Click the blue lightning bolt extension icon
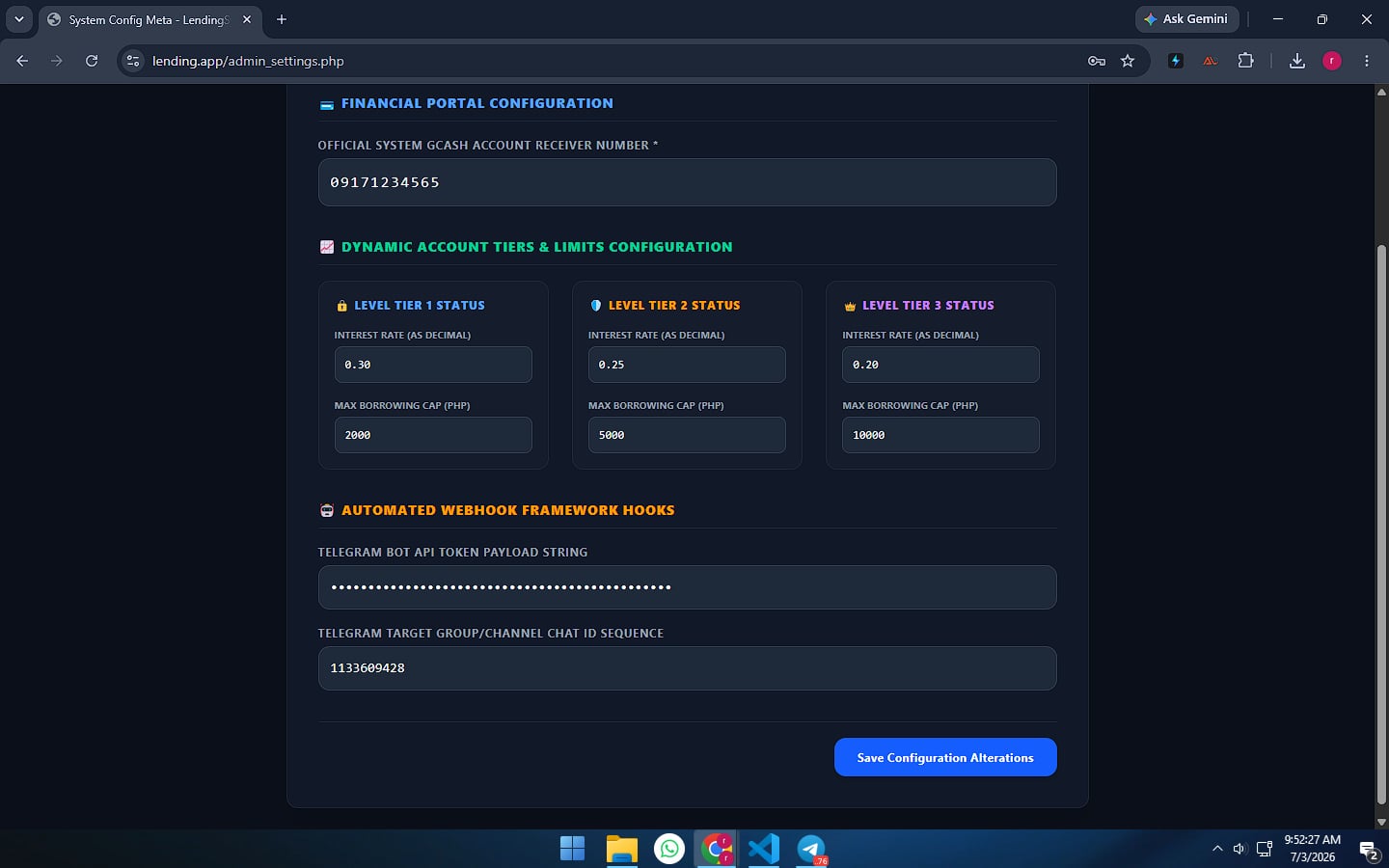 pos(1175,61)
